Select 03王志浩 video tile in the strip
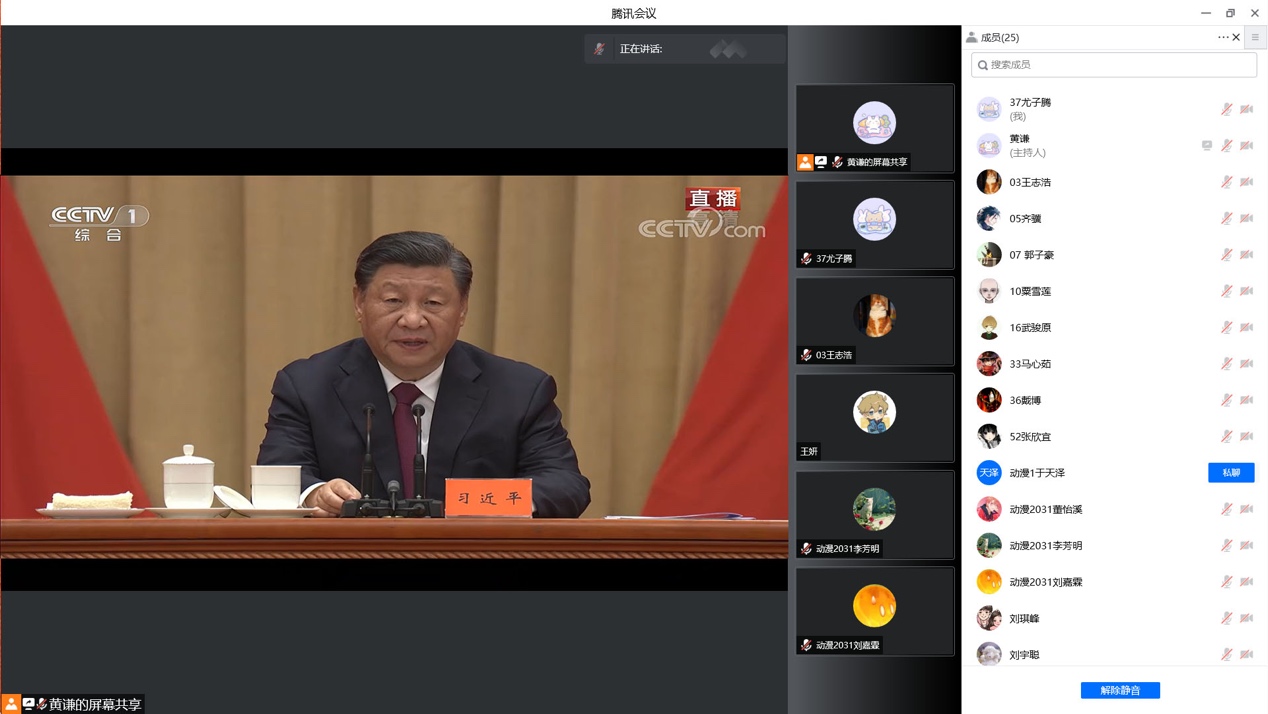The image size is (1268, 714). 874,321
